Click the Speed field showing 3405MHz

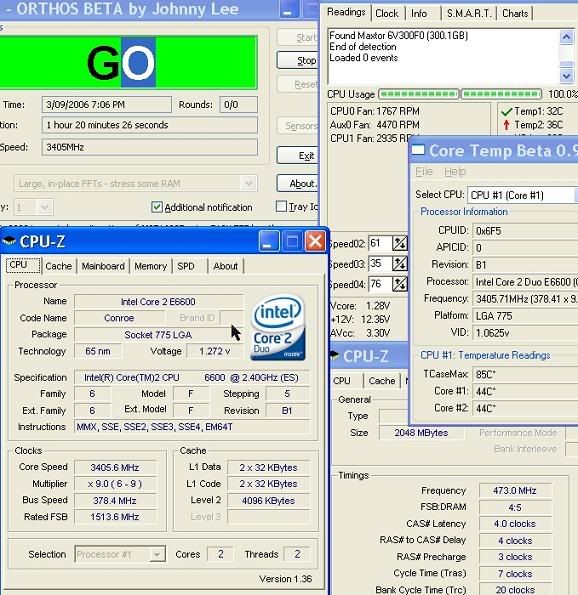(x=150, y=147)
